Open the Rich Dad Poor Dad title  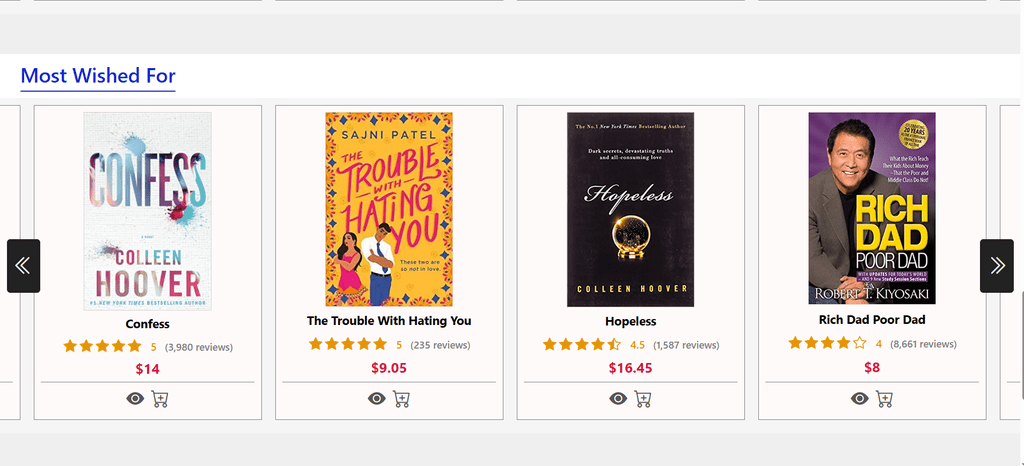click(872, 320)
